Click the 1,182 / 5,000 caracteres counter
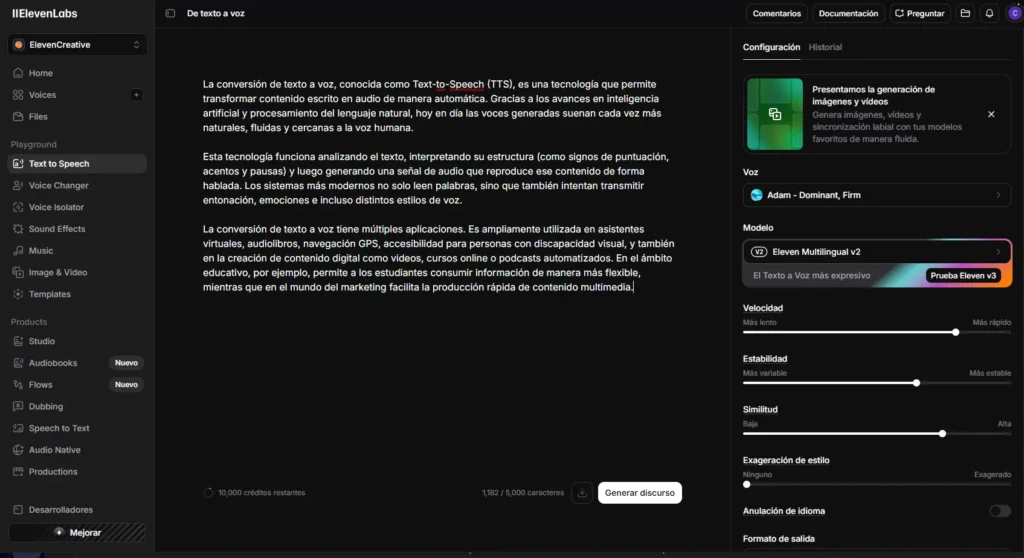 click(x=522, y=493)
